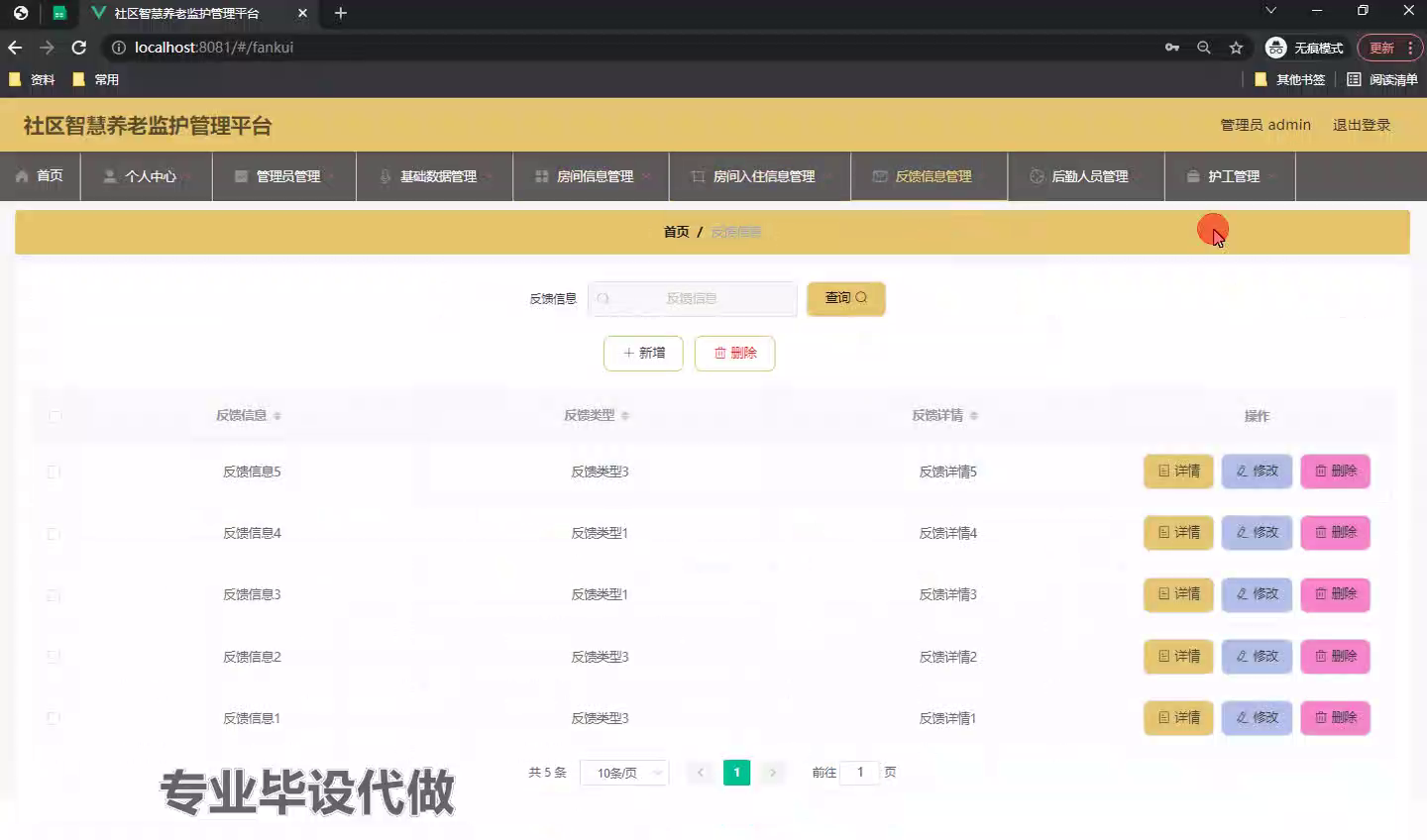Check the 反馈信息3 row checkbox
1427x840 pixels.
coord(54,595)
